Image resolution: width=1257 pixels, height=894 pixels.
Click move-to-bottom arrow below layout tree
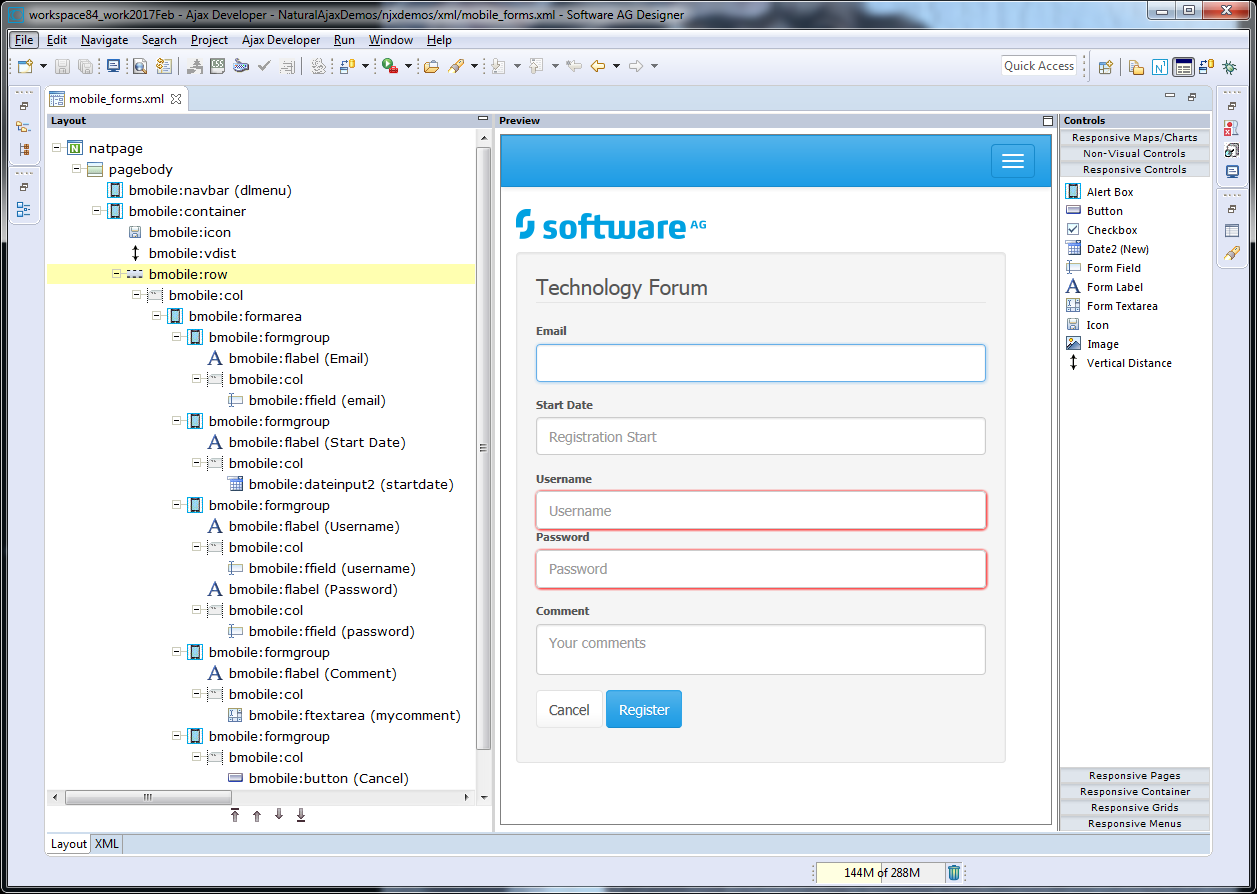click(x=301, y=815)
